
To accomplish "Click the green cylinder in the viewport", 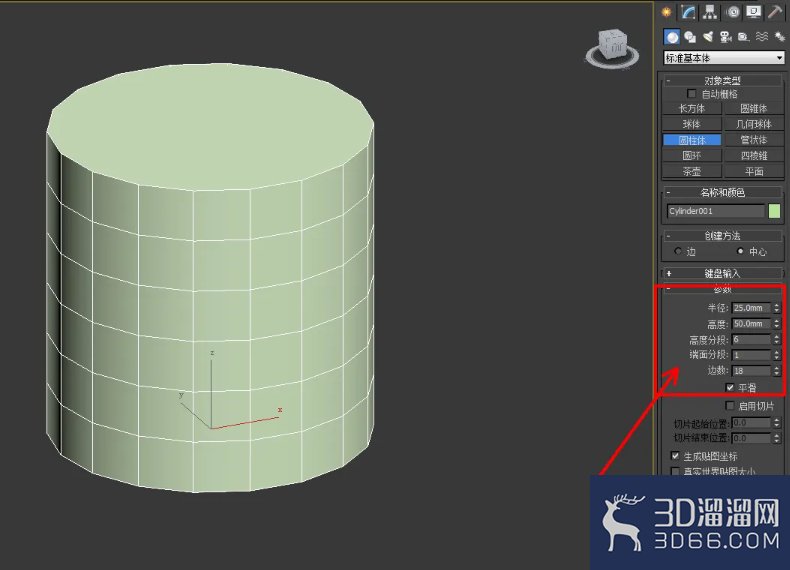I will pos(210,277).
